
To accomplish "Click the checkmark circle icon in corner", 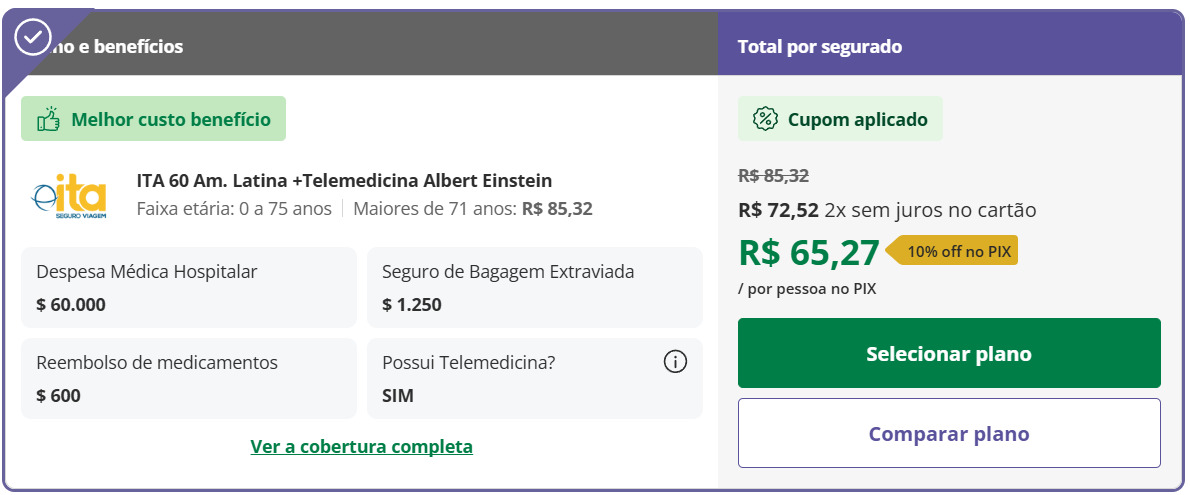I will click(33, 37).
